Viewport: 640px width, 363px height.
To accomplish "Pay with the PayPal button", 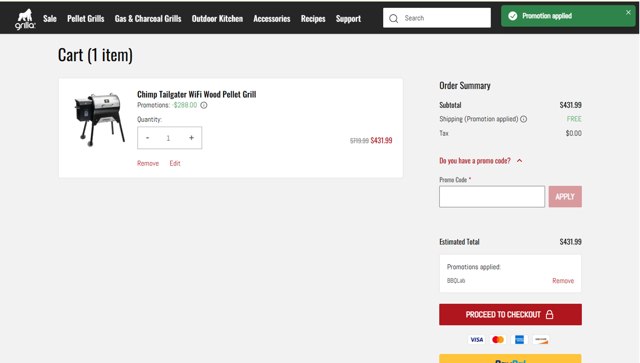I will click(x=510, y=359).
